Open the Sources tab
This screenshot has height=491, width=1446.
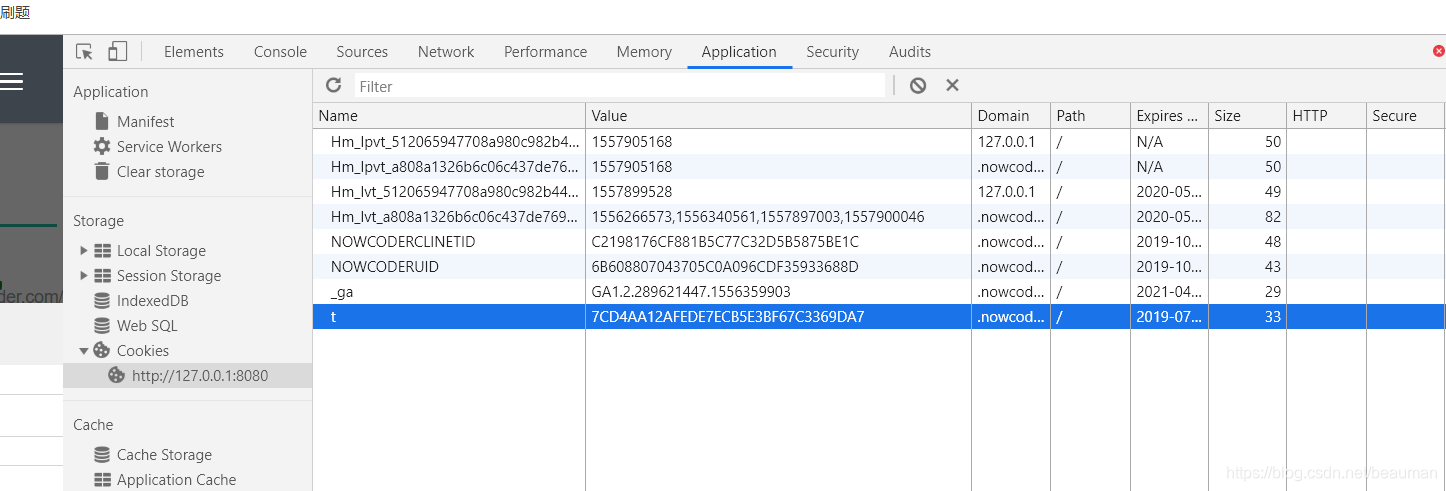coord(362,52)
